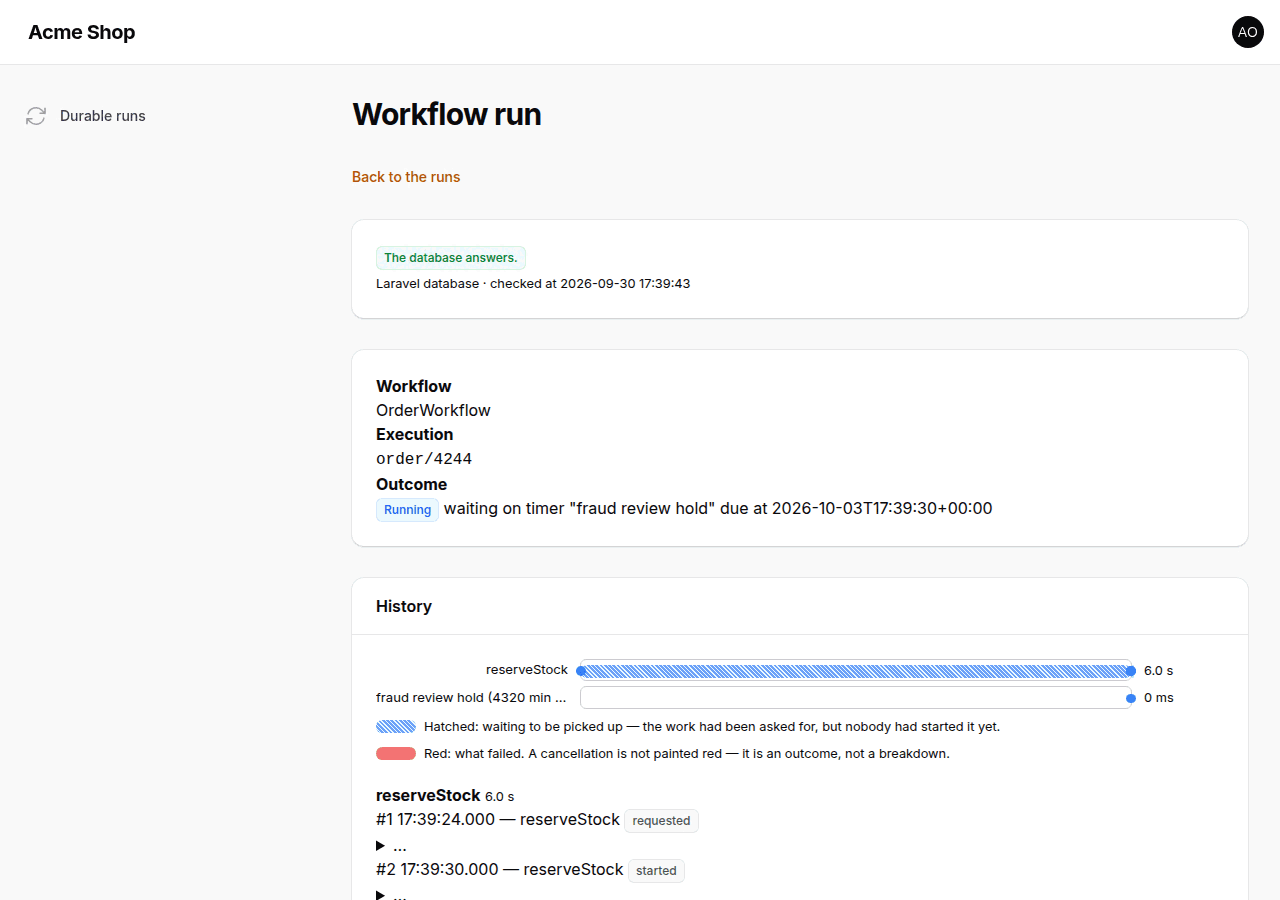Expand details under event #1 reserveStock requested
The width and height of the screenshot is (1280, 900).
coord(392,846)
